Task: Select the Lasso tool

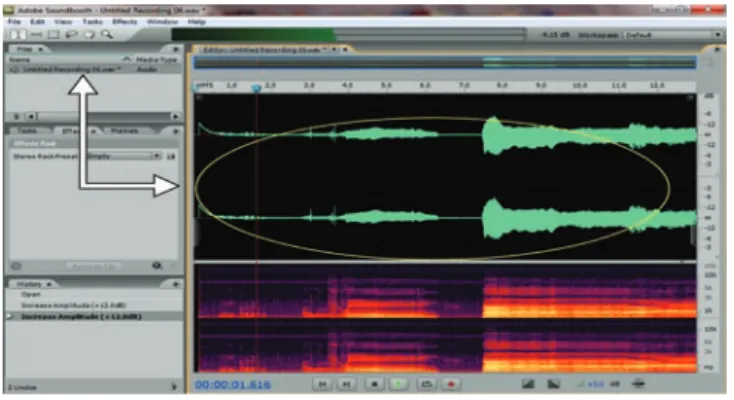Action: [x=71, y=35]
